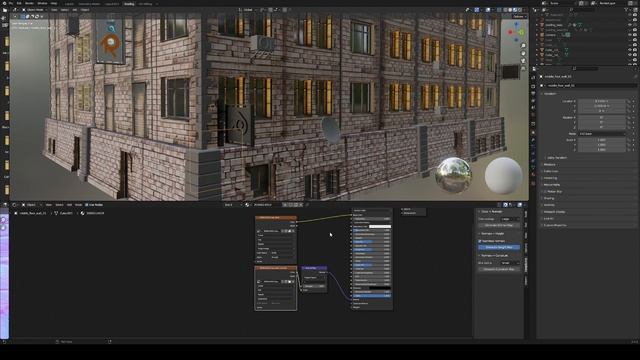Image resolution: width=640 pixels, height=360 pixels.
Task: Expand the Instancing panel
Action: point(550,178)
